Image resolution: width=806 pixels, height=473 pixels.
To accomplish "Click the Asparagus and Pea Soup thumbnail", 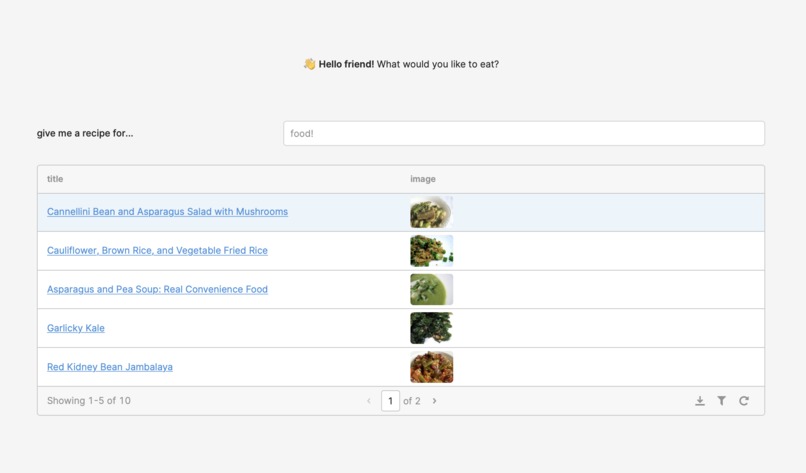I will pos(431,289).
